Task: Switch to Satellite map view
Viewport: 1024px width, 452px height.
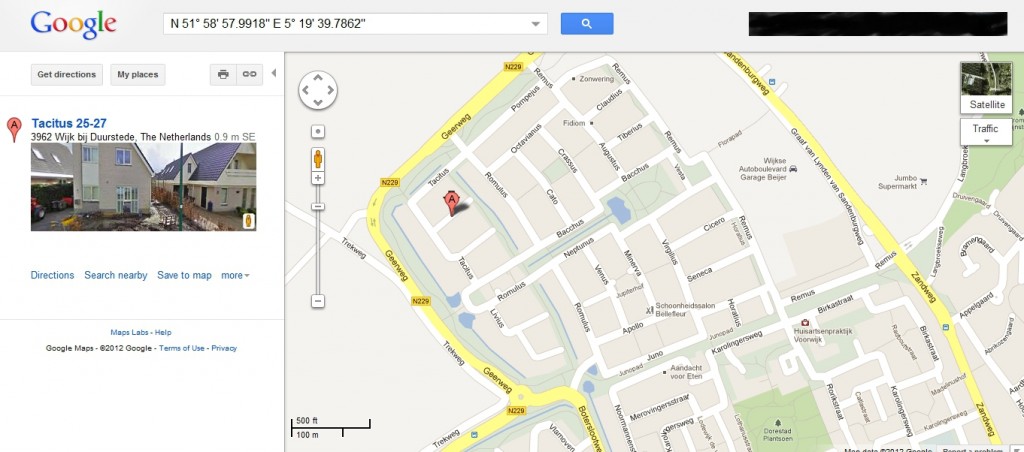Action: click(986, 88)
